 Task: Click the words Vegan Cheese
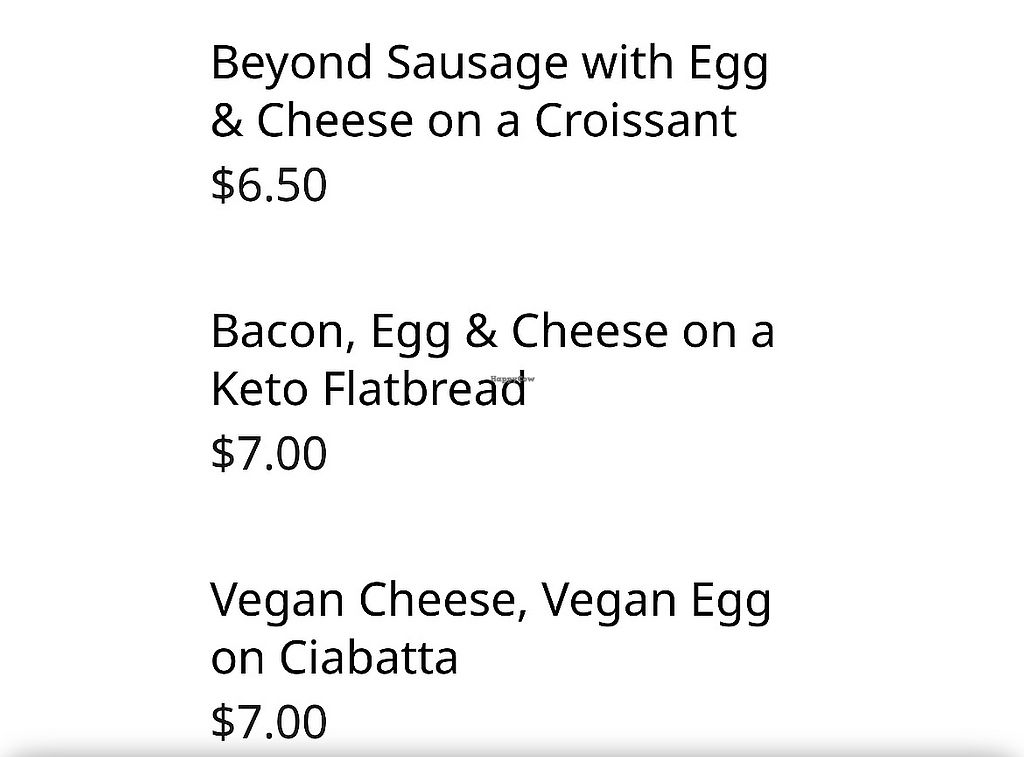pyautogui.click(x=364, y=600)
